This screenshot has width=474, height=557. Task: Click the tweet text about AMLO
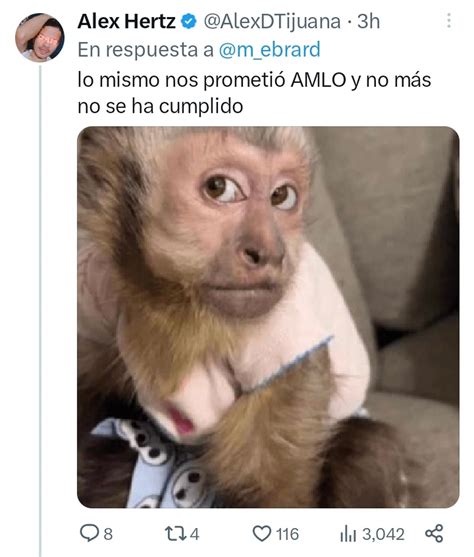254,93
